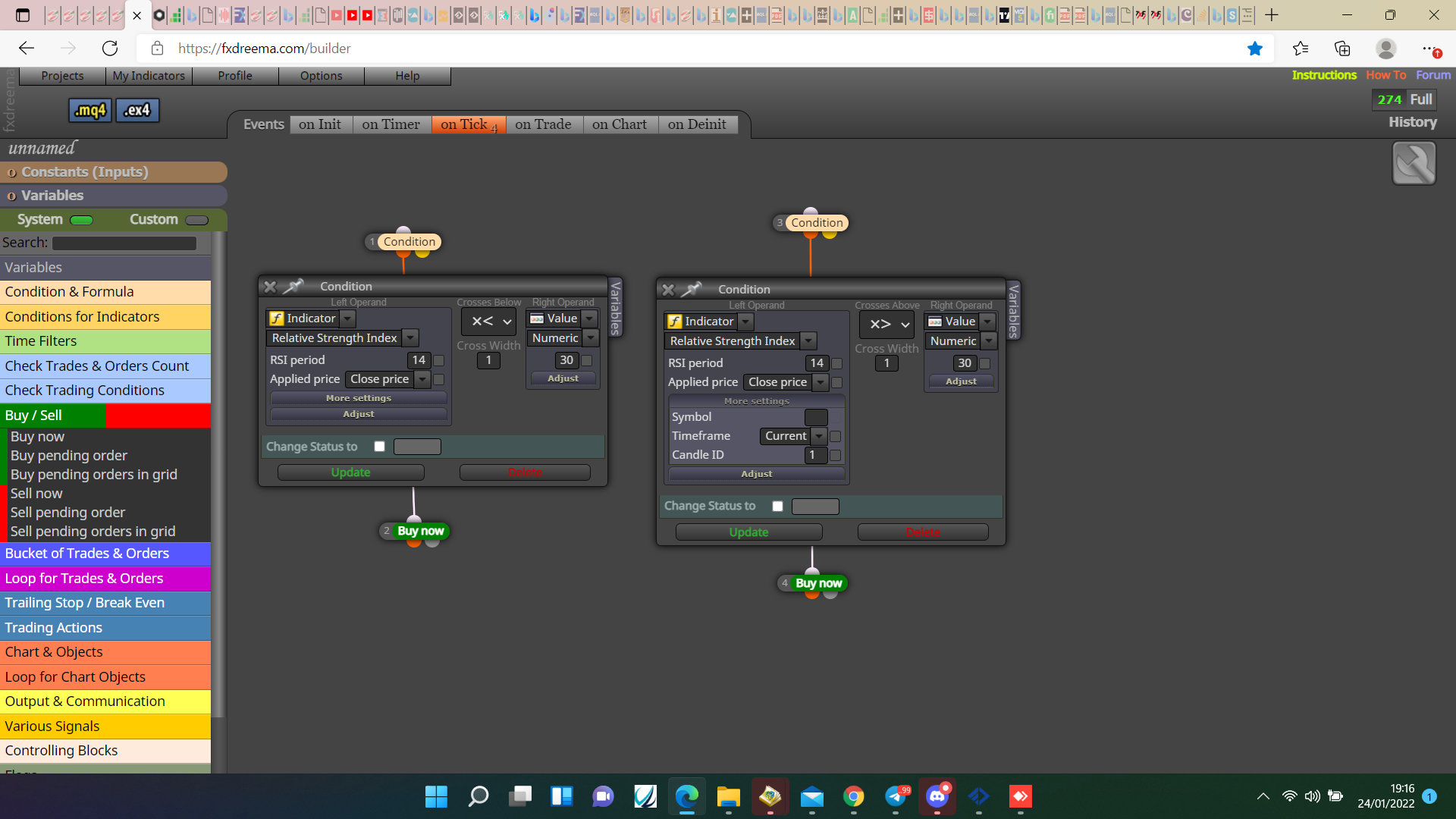Click the .ex4 export icon
This screenshot has width=1456, height=819.
click(137, 111)
